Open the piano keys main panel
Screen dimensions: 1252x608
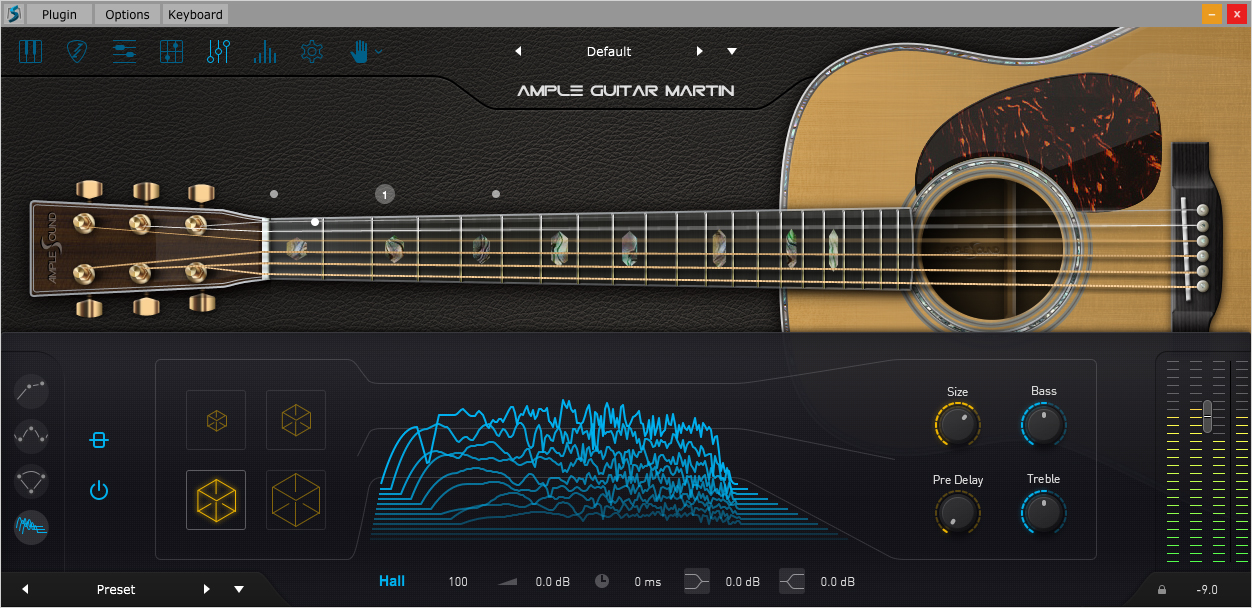tap(30, 52)
